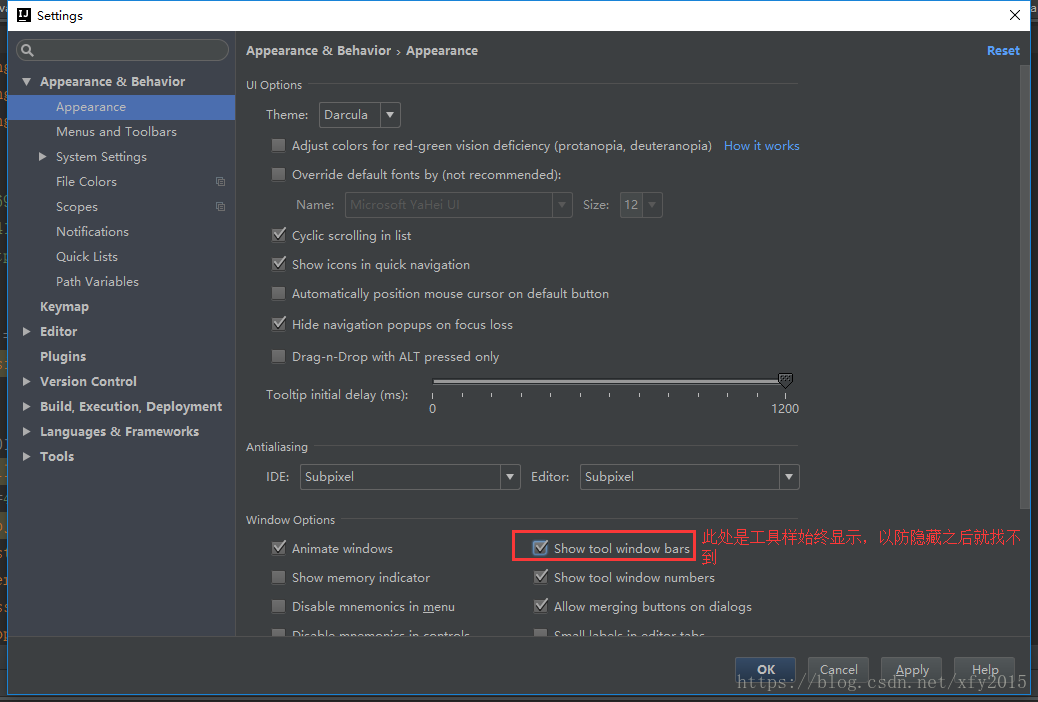Image resolution: width=1038 pixels, height=702 pixels.
Task: Expand the Tools settings node
Action: point(26,457)
